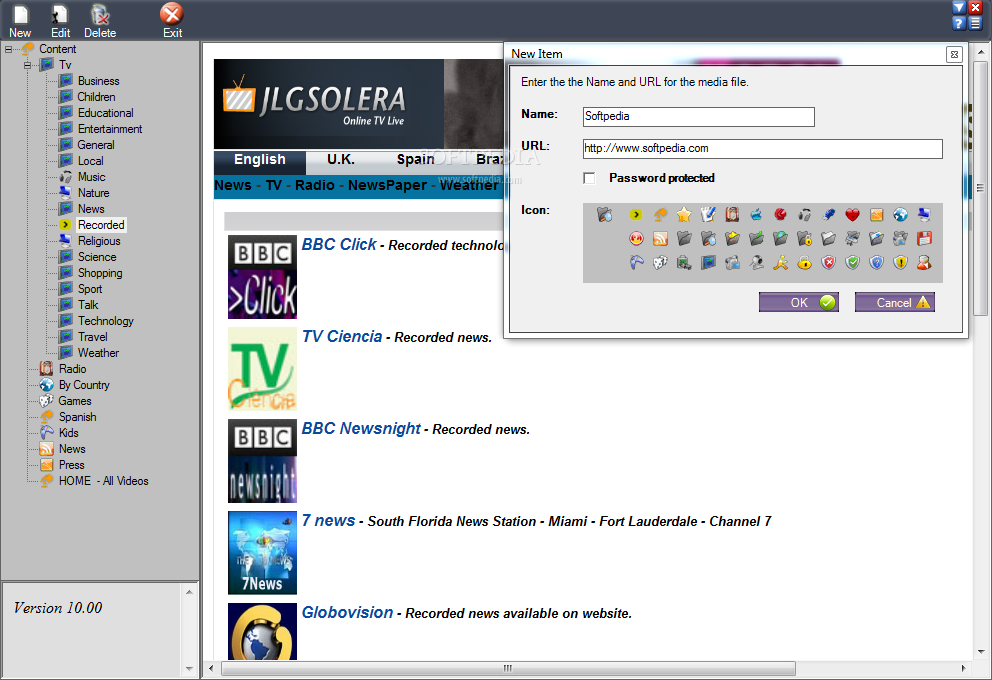Select Entertainment in the tree
Image resolution: width=992 pixels, height=680 pixels.
(x=110, y=129)
